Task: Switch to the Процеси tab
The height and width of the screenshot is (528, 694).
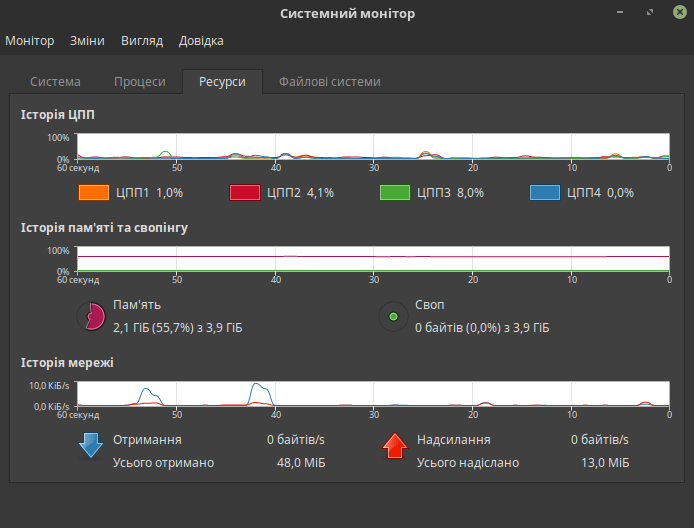Action: click(140, 82)
